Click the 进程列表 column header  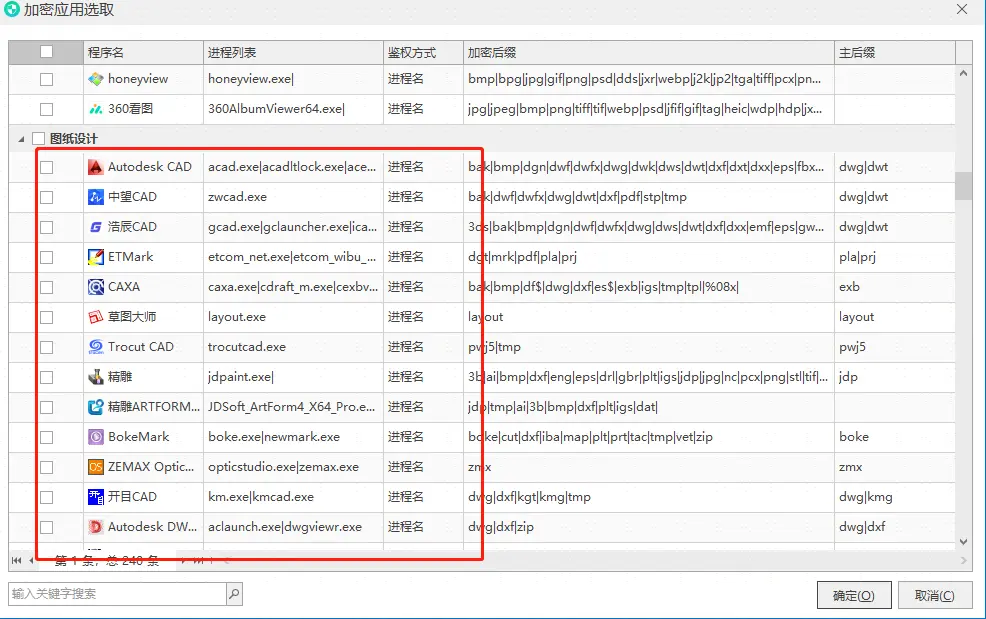click(293, 52)
